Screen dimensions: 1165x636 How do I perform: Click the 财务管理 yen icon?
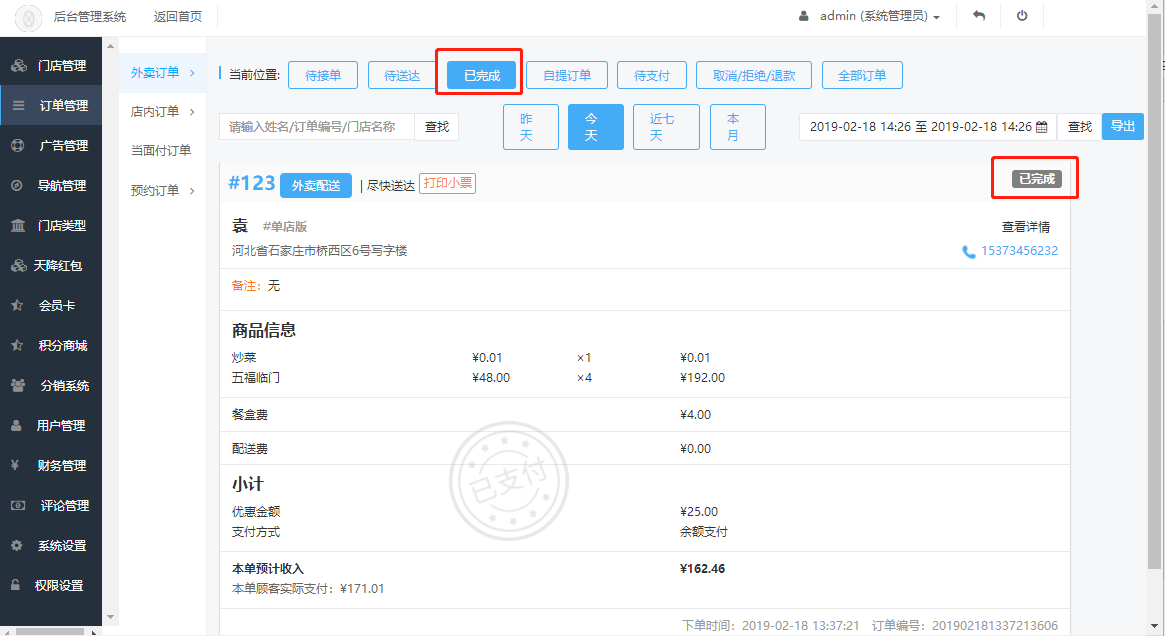click(x=15, y=465)
